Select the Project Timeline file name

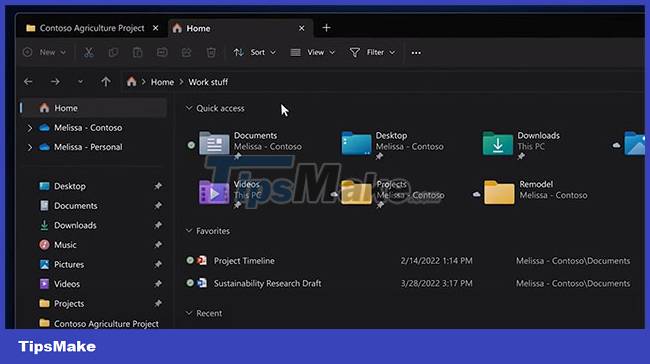pyautogui.click(x=244, y=261)
